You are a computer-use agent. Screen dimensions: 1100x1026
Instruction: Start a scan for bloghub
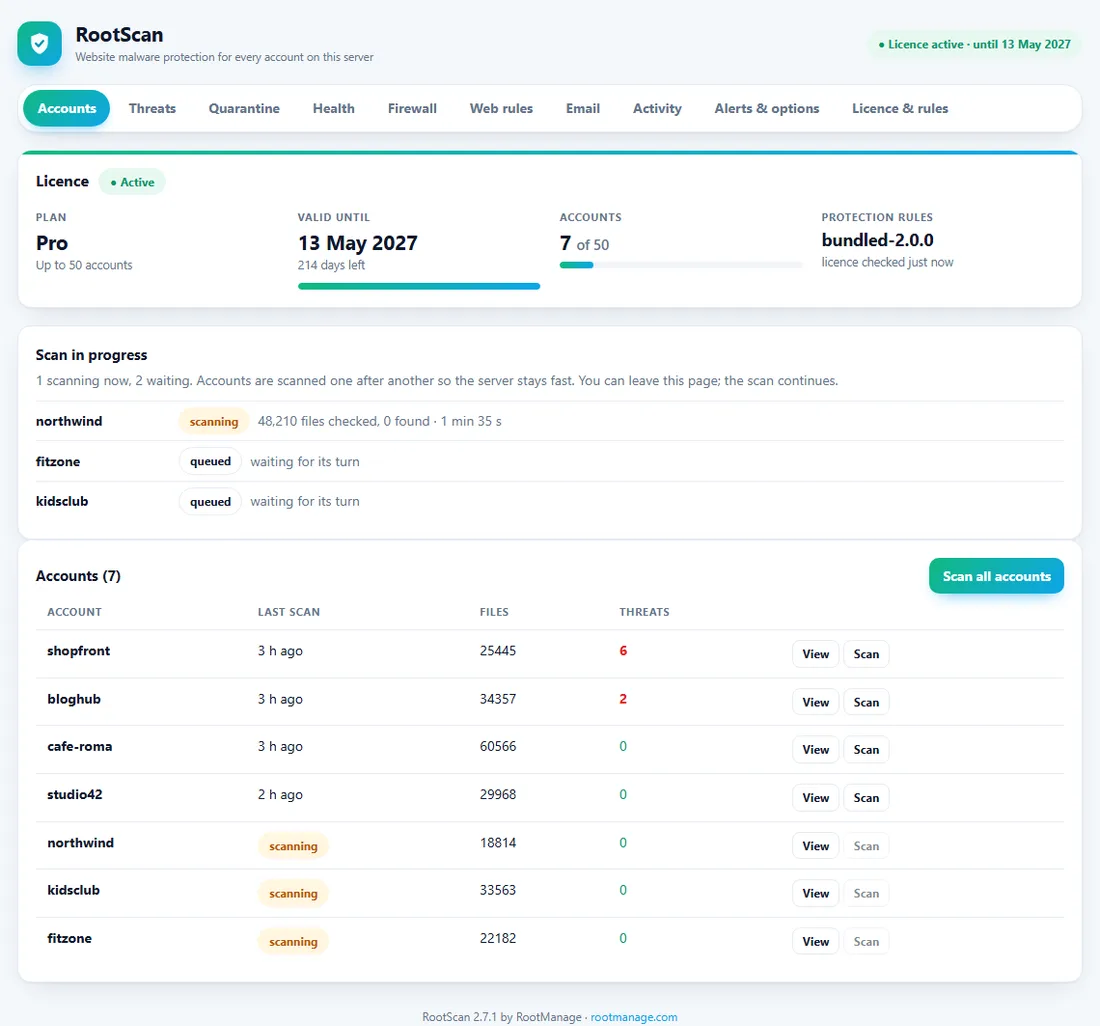click(x=866, y=702)
